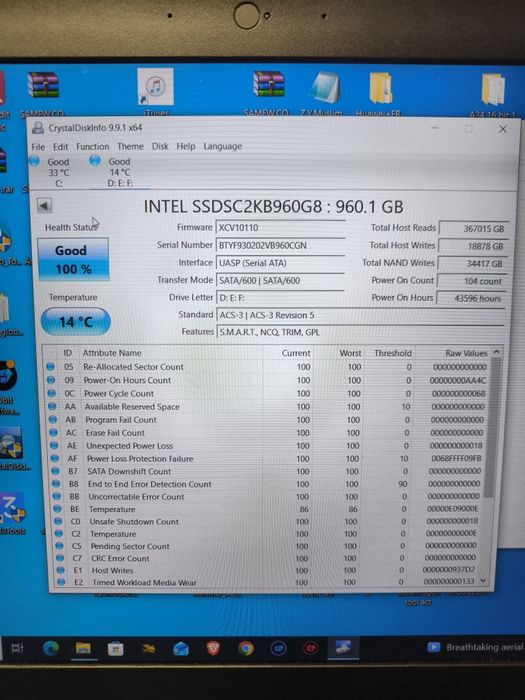The image size is (525, 700).
Task: Click Power On Hours value 43596 hours
Action: click(471, 298)
